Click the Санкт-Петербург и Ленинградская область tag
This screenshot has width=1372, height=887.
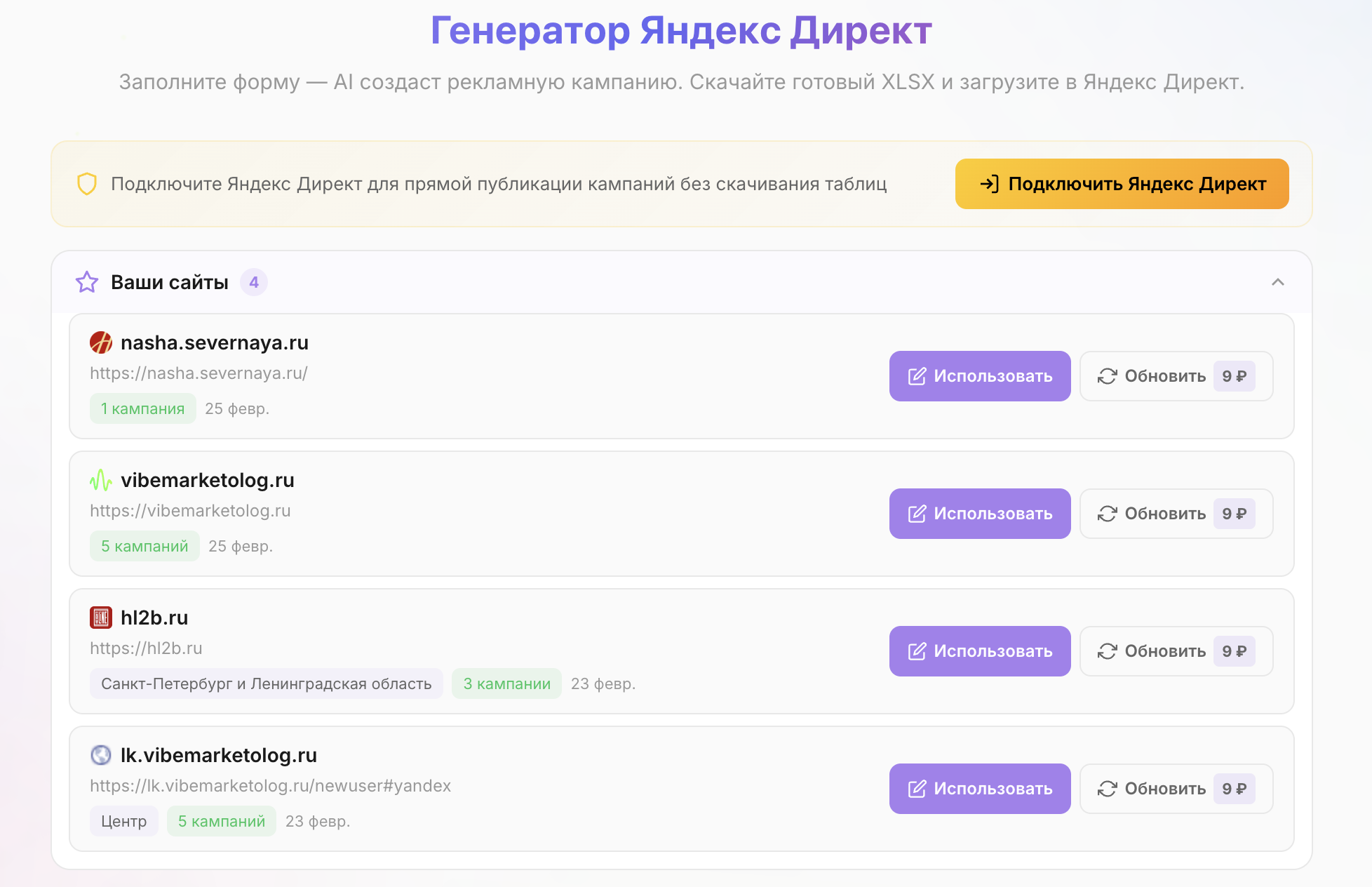267,683
